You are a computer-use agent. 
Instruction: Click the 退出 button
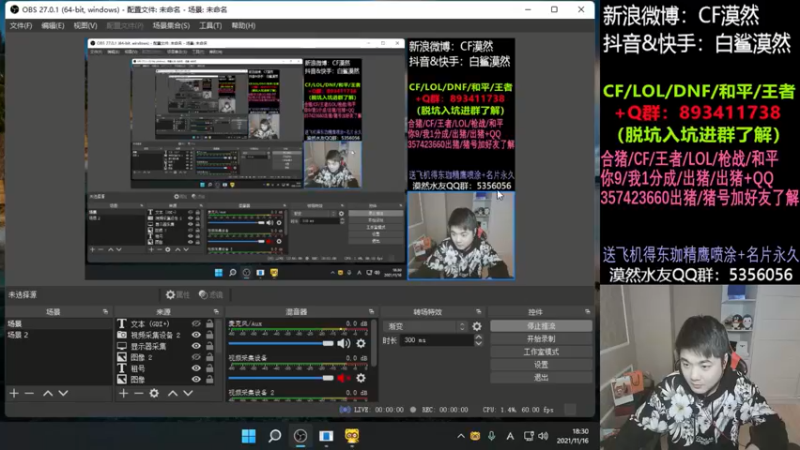[x=541, y=378]
